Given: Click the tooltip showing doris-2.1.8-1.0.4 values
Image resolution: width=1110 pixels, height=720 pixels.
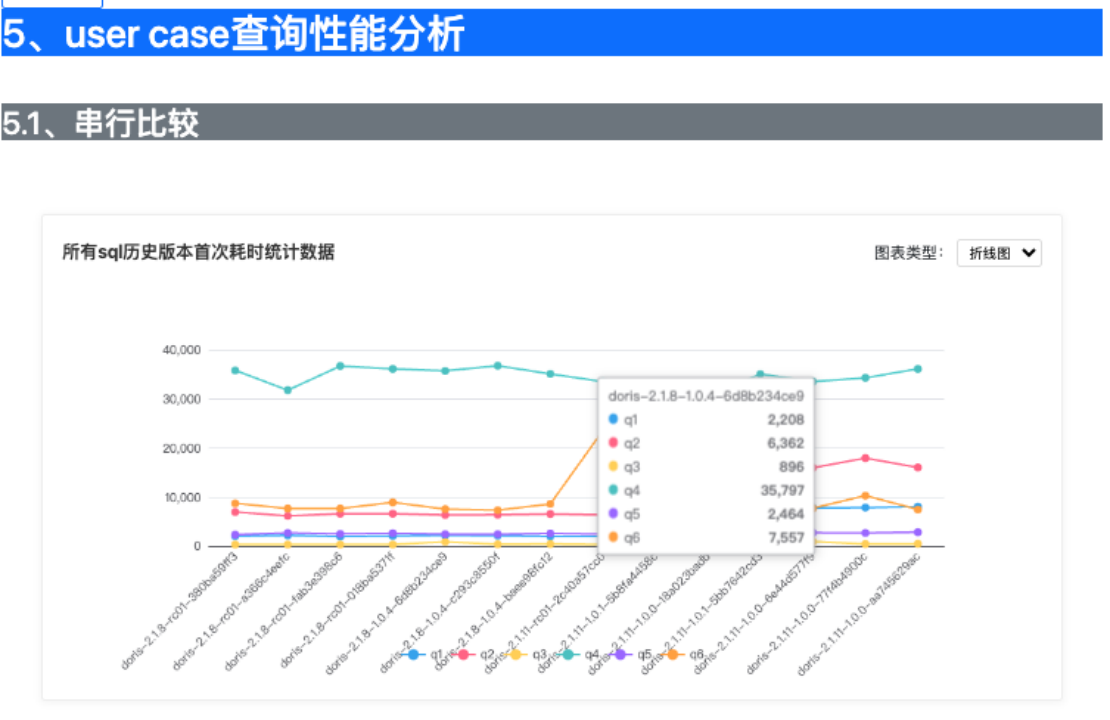Looking at the screenshot, I should (x=706, y=465).
